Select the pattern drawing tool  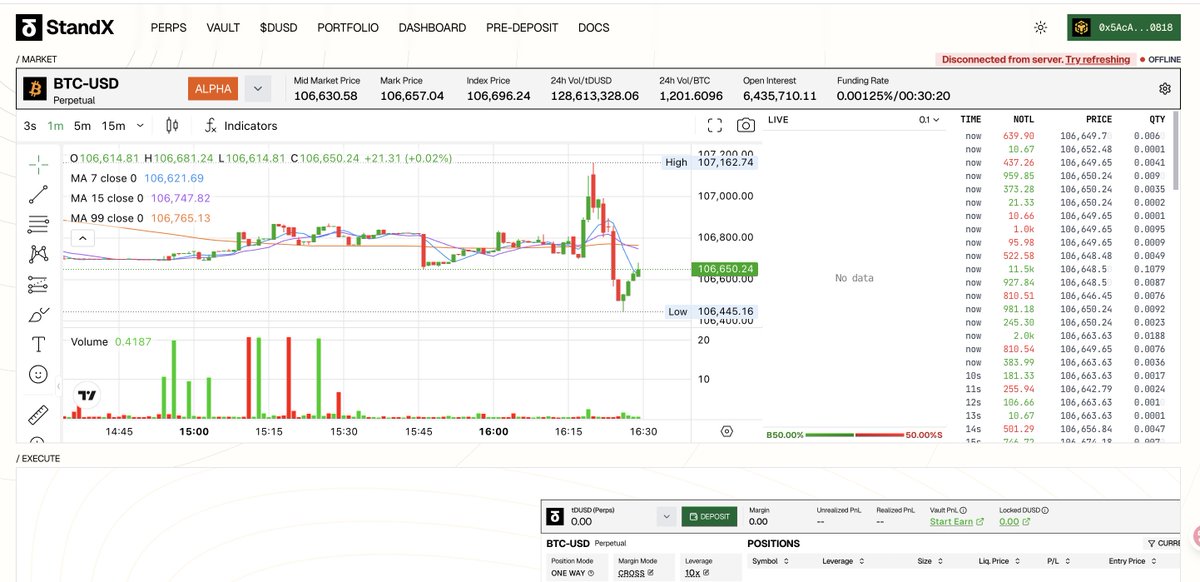click(39, 254)
